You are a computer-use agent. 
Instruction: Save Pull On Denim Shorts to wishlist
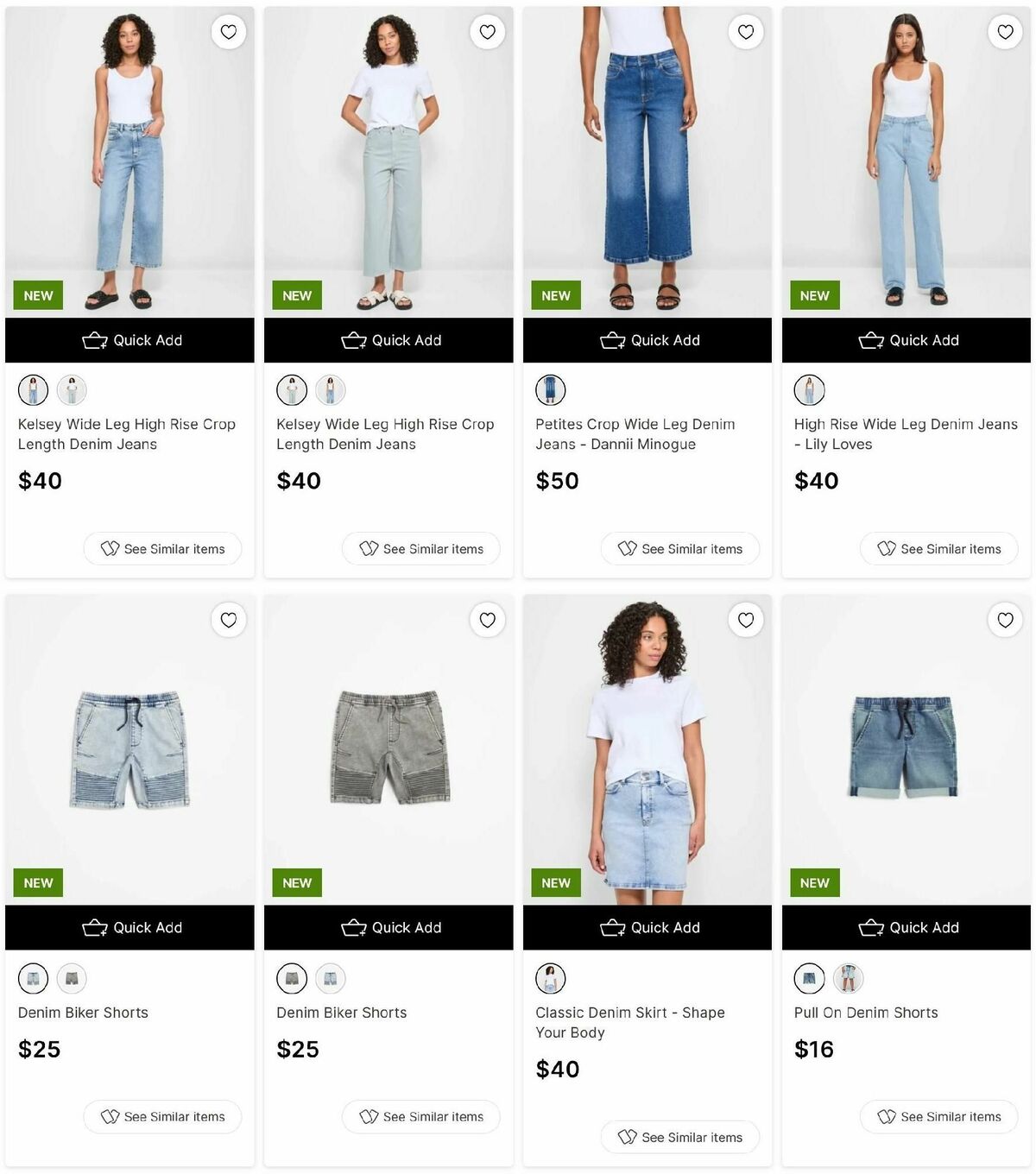click(1005, 620)
